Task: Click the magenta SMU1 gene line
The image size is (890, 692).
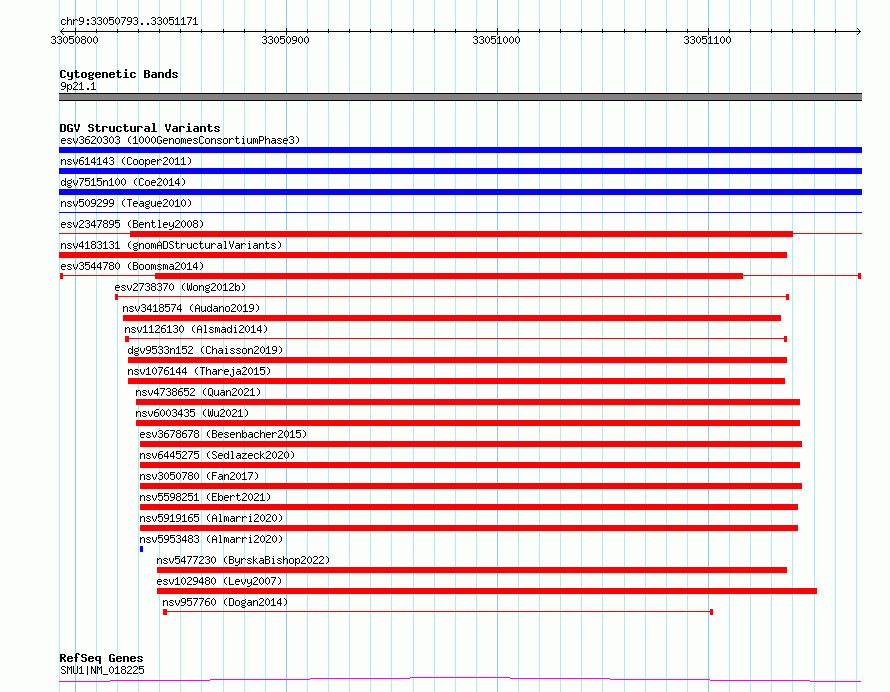Action: (460, 680)
